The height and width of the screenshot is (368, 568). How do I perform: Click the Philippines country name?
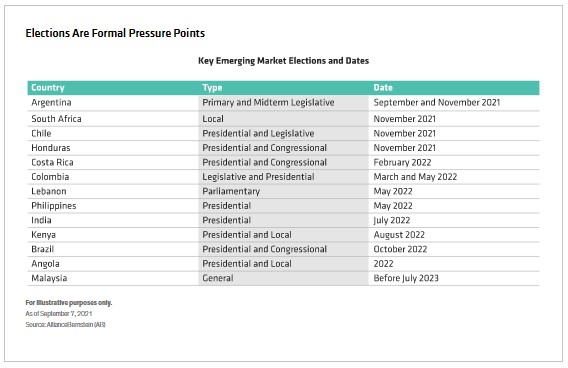point(54,206)
